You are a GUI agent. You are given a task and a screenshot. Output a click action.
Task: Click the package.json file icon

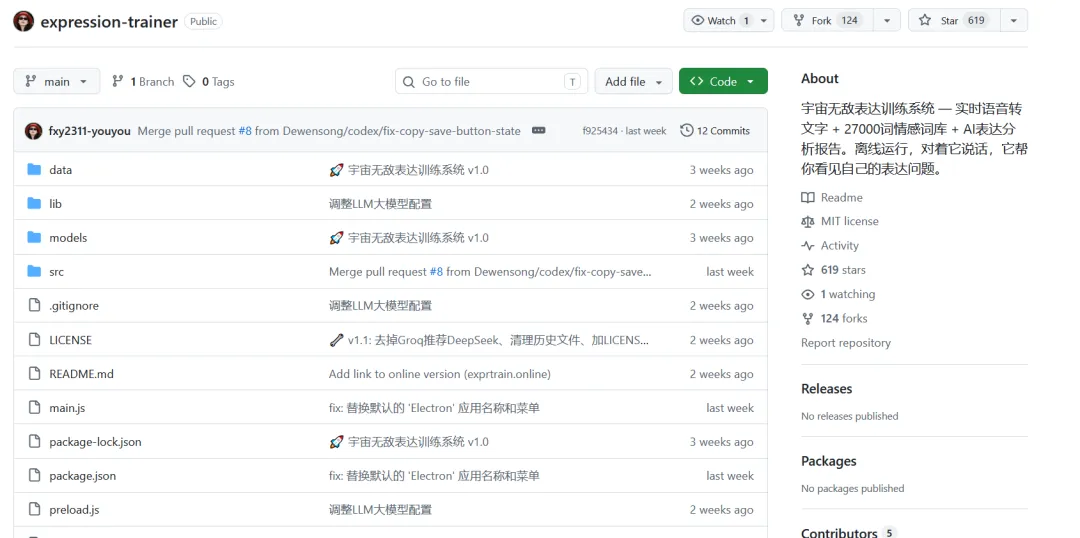coord(34,475)
